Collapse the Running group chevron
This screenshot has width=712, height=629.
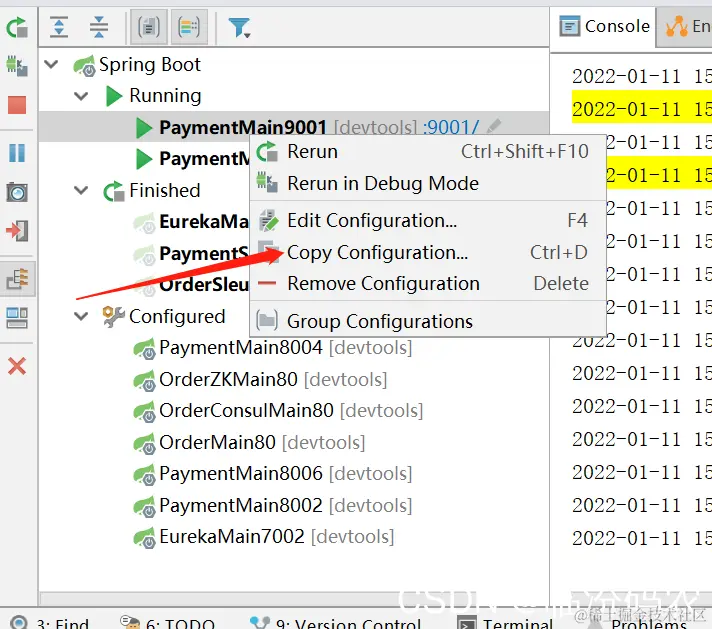[x=81, y=96]
